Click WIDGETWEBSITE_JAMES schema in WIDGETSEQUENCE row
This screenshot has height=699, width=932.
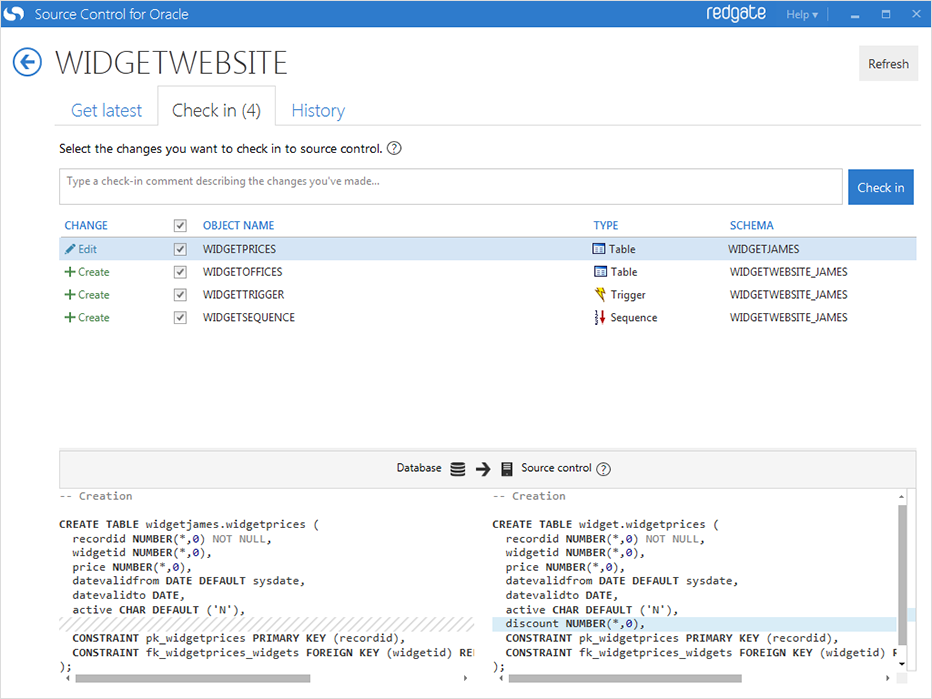pyautogui.click(x=788, y=317)
